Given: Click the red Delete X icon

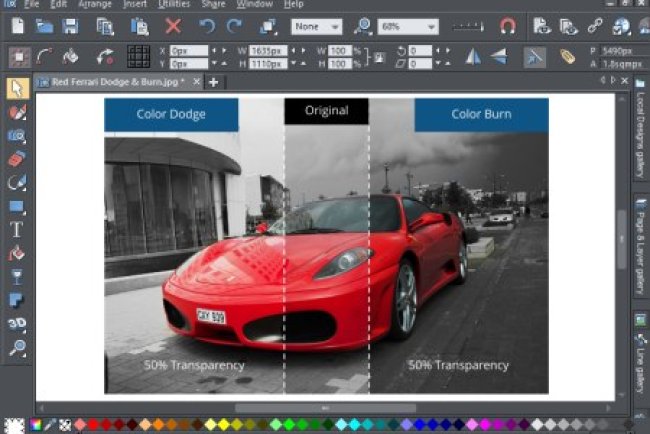Looking at the screenshot, I should pos(173,26).
